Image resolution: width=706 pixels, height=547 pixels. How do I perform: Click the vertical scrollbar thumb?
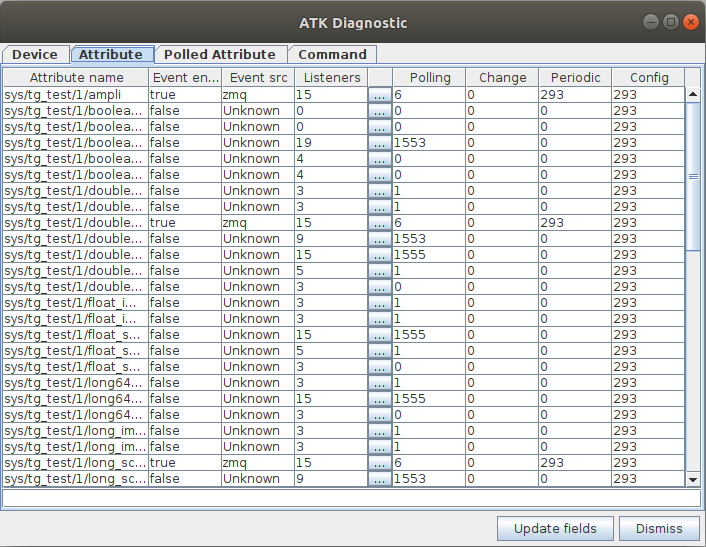point(693,176)
